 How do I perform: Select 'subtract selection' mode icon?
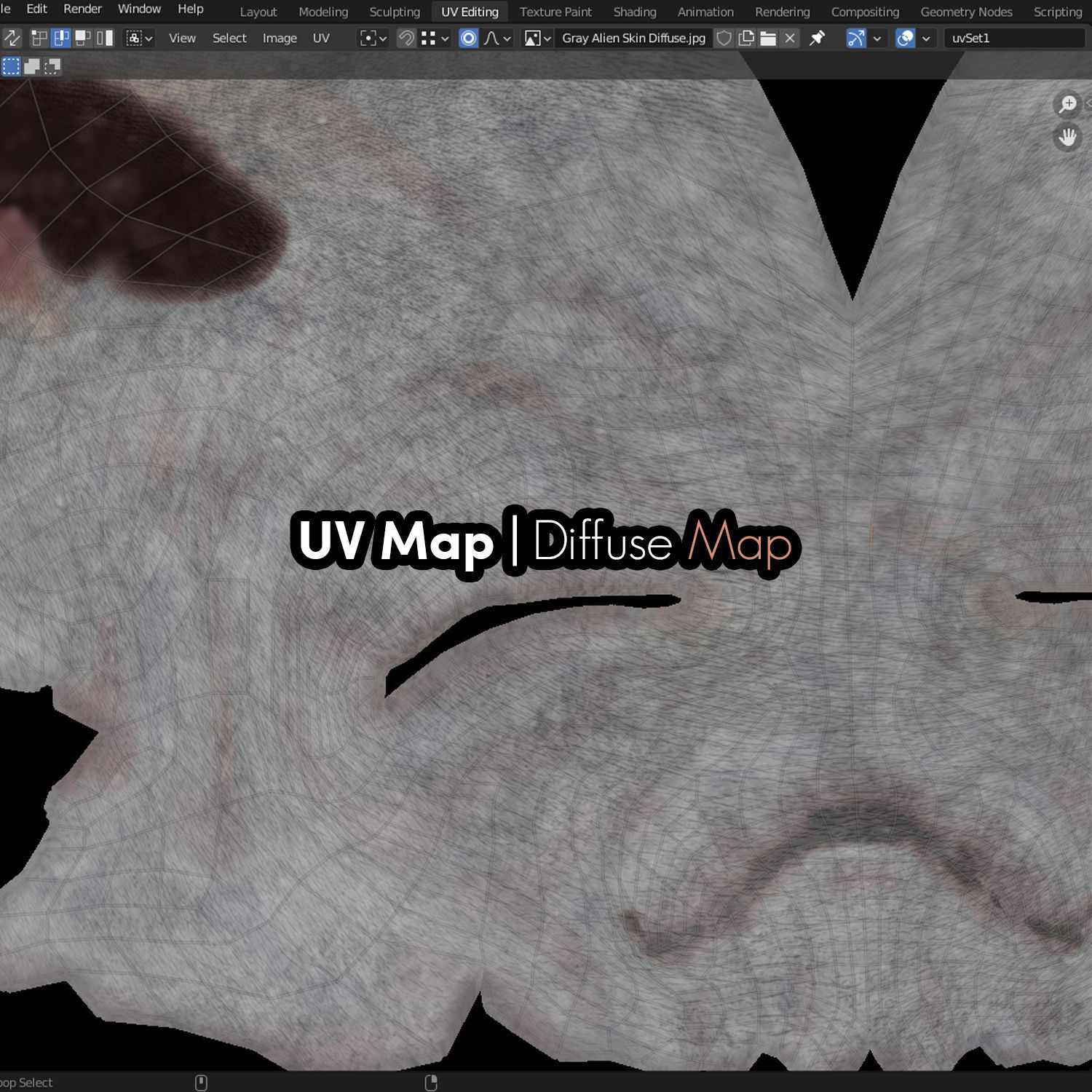(52, 67)
